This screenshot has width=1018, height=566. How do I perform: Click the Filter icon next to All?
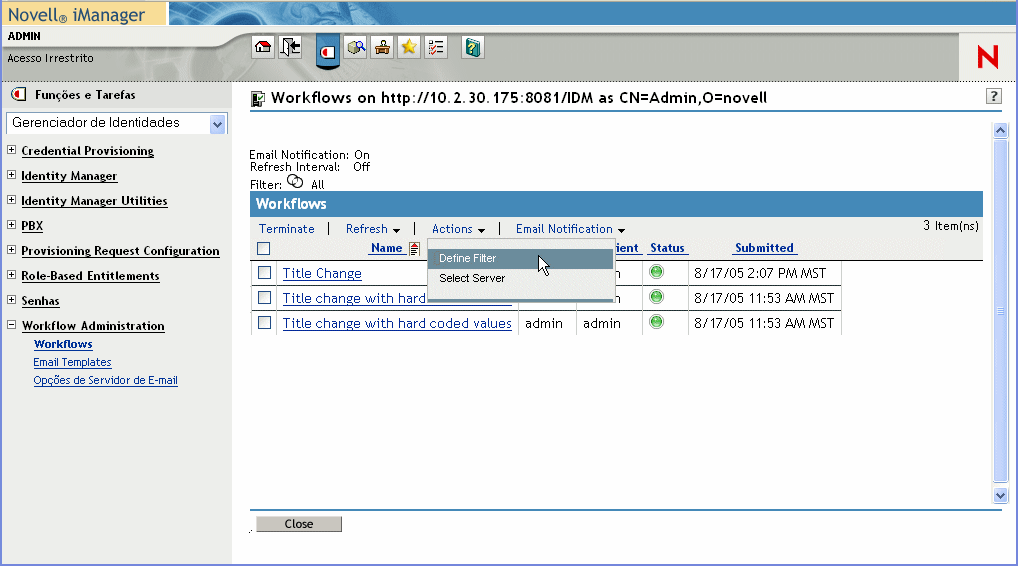[295, 181]
